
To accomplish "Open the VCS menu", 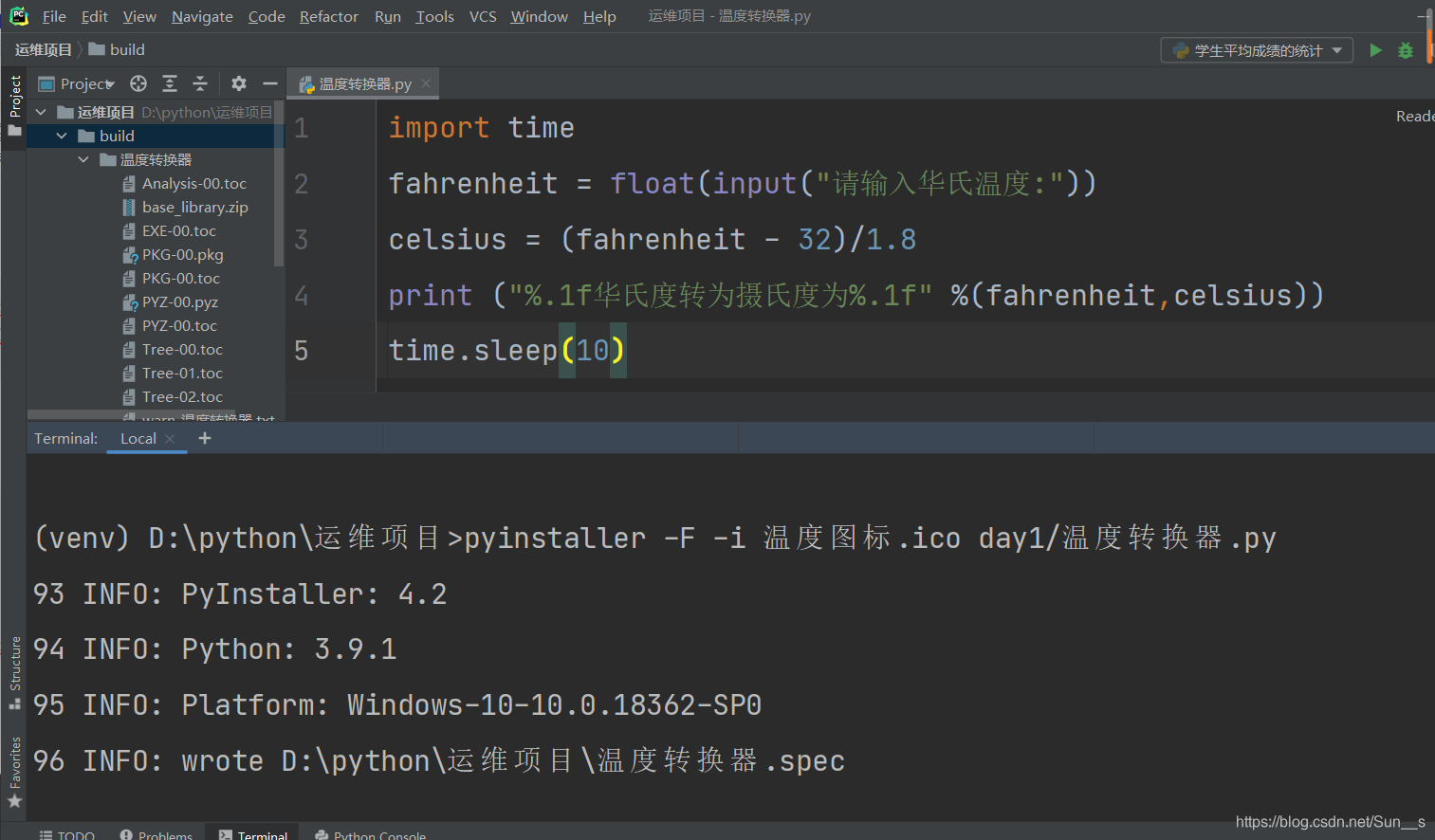I will click(483, 16).
